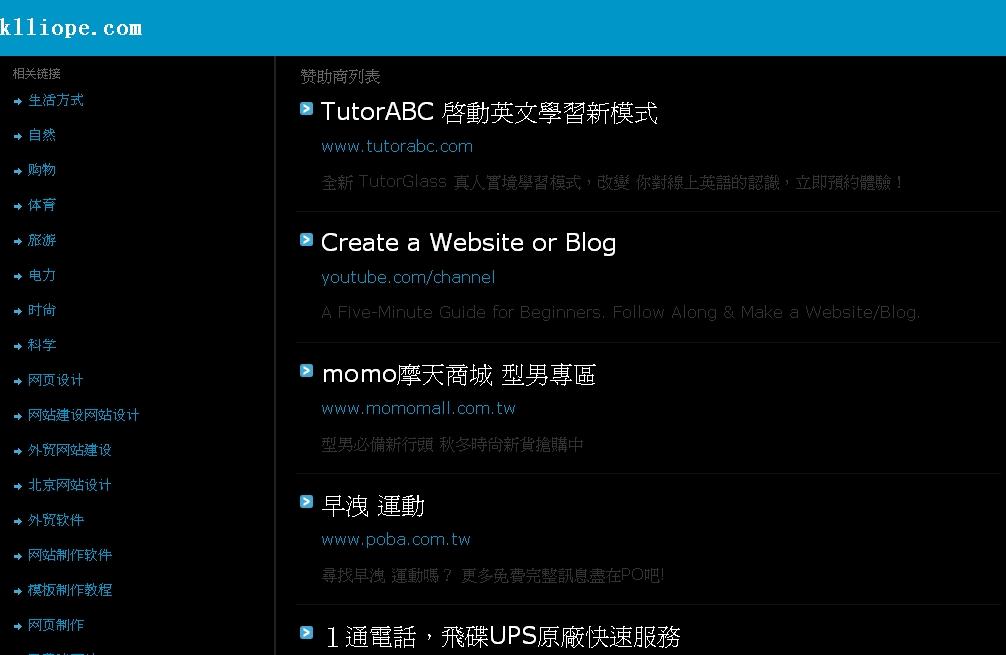Select 体育 in the related links sidebar

42,205
